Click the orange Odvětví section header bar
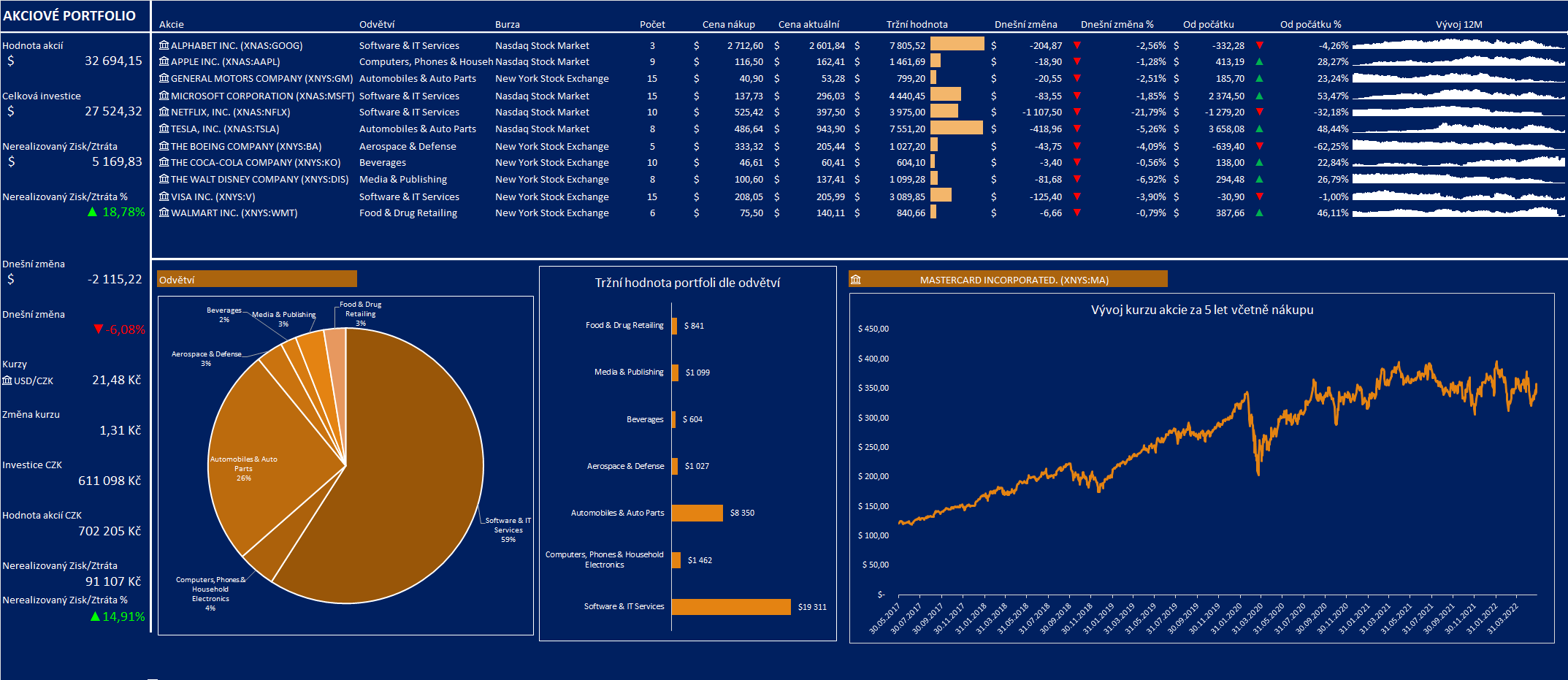Screen dimensions: 1568x680 (257, 279)
